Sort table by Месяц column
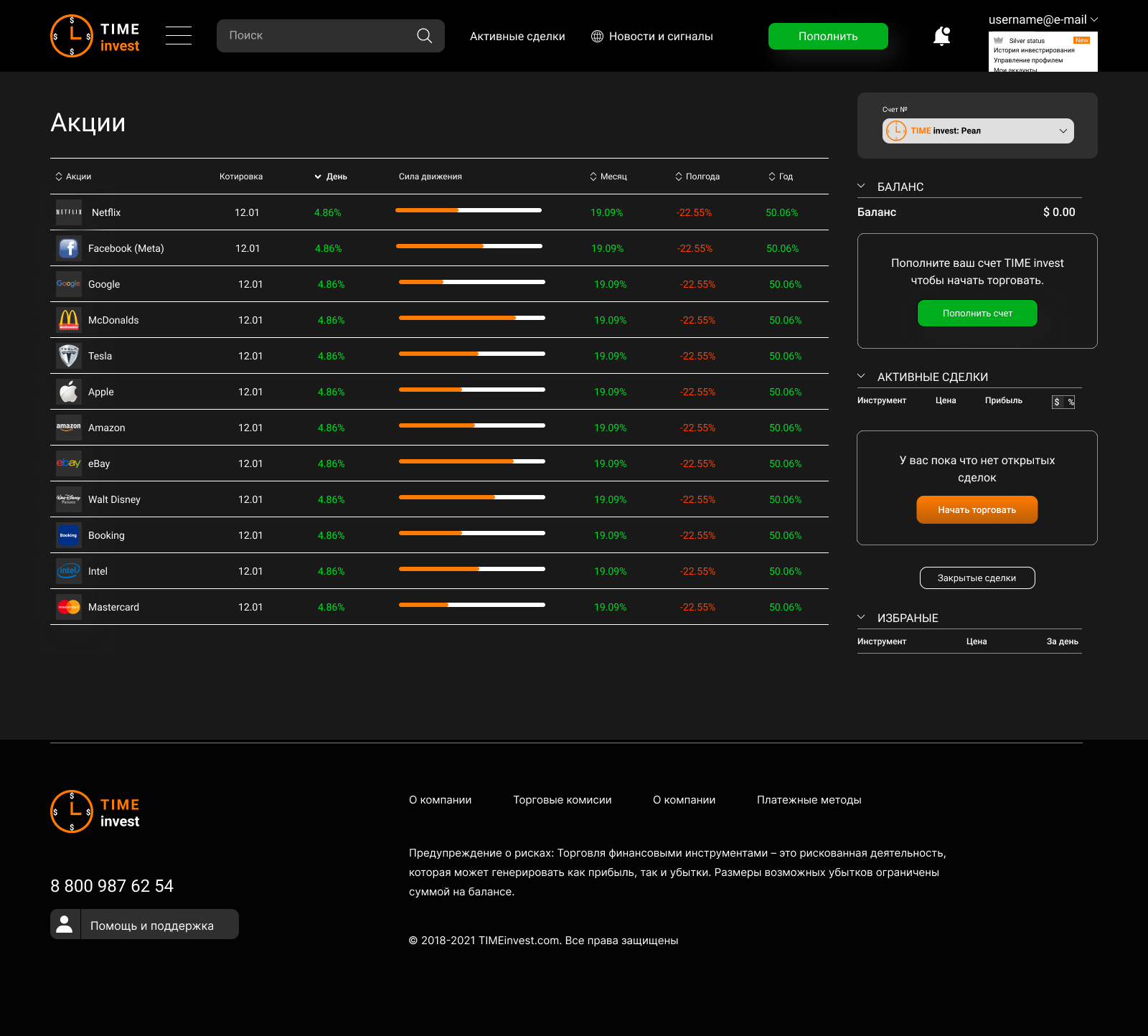This screenshot has height=1036, width=1148. [608, 176]
